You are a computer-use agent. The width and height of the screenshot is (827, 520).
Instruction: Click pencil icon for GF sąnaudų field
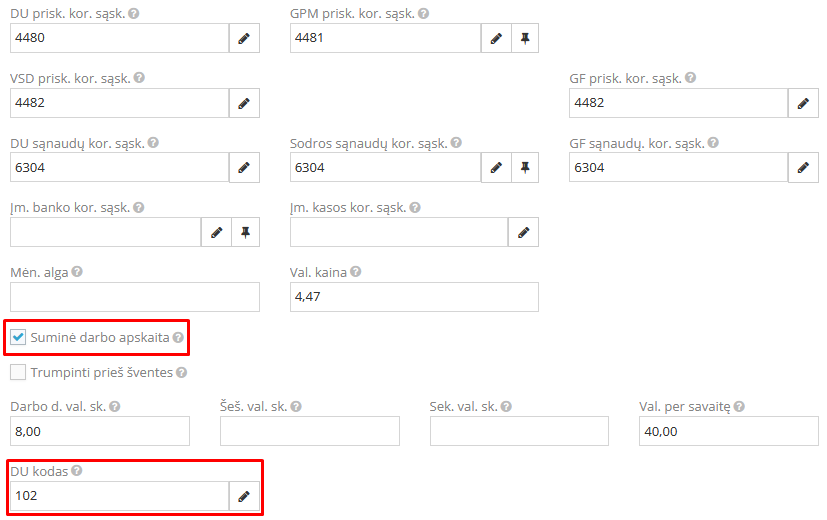803,168
